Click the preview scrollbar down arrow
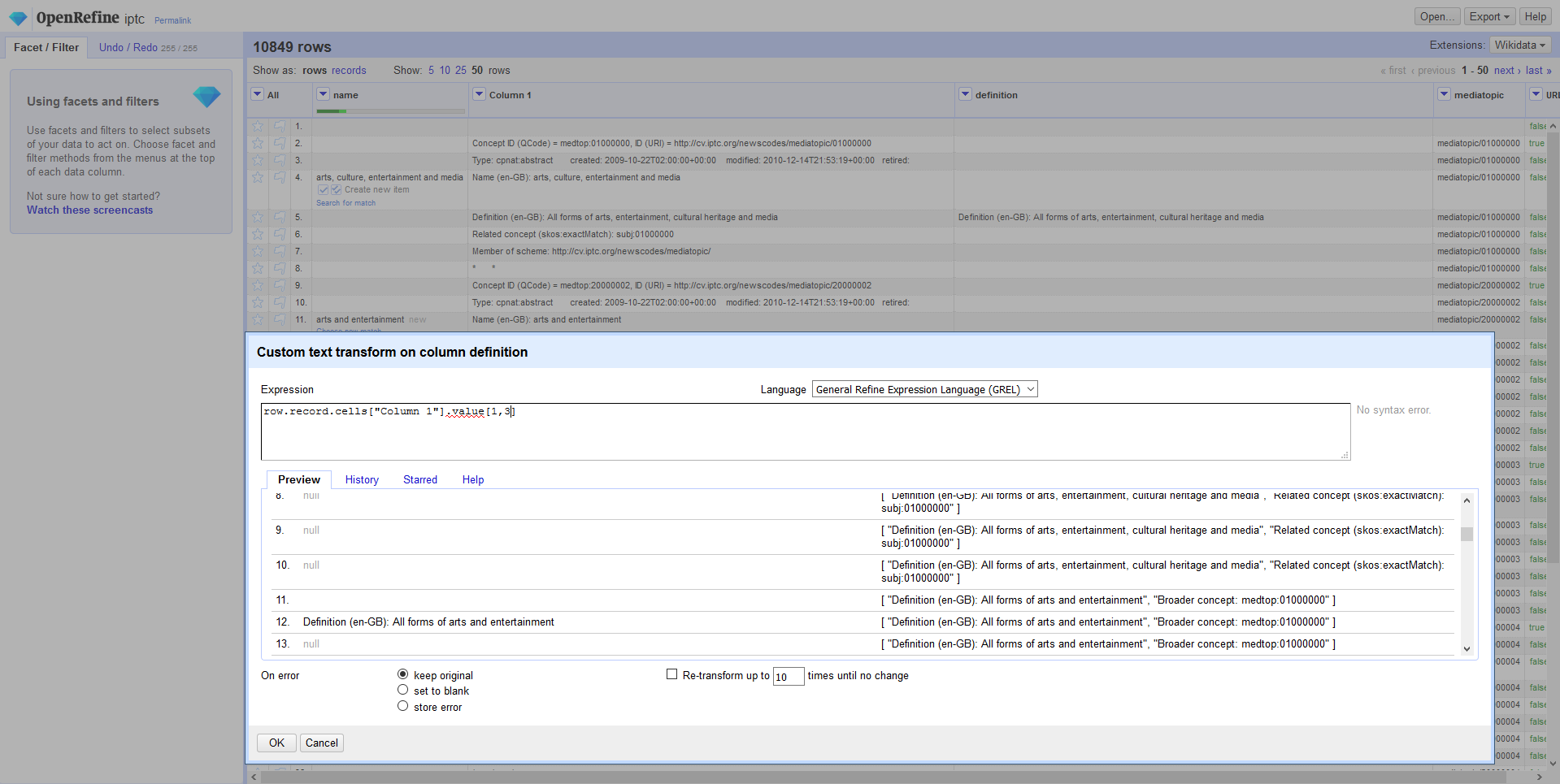 [x=1467, y=648]
